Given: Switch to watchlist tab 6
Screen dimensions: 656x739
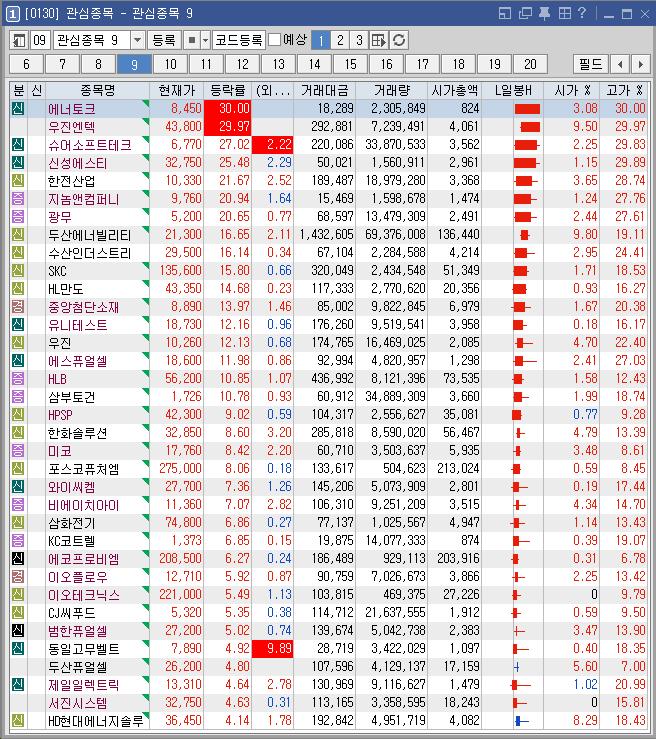Looking at the screenshot, I should pyautogui.click(x=26, y=64).
